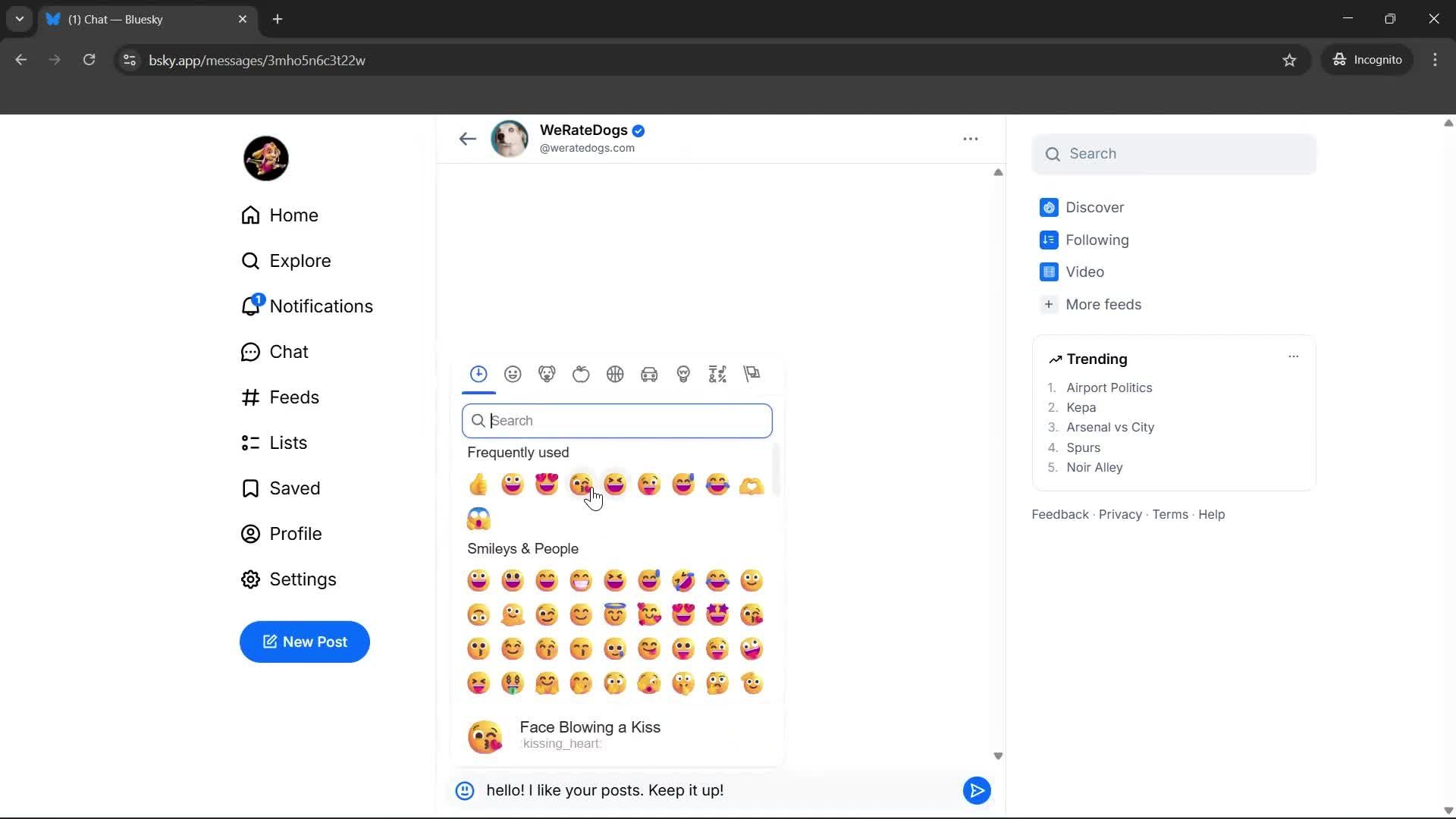Viewport: 1456px width, 819px height.
Task: Open conversation options three-dot menu
Action: coord(970,139)
